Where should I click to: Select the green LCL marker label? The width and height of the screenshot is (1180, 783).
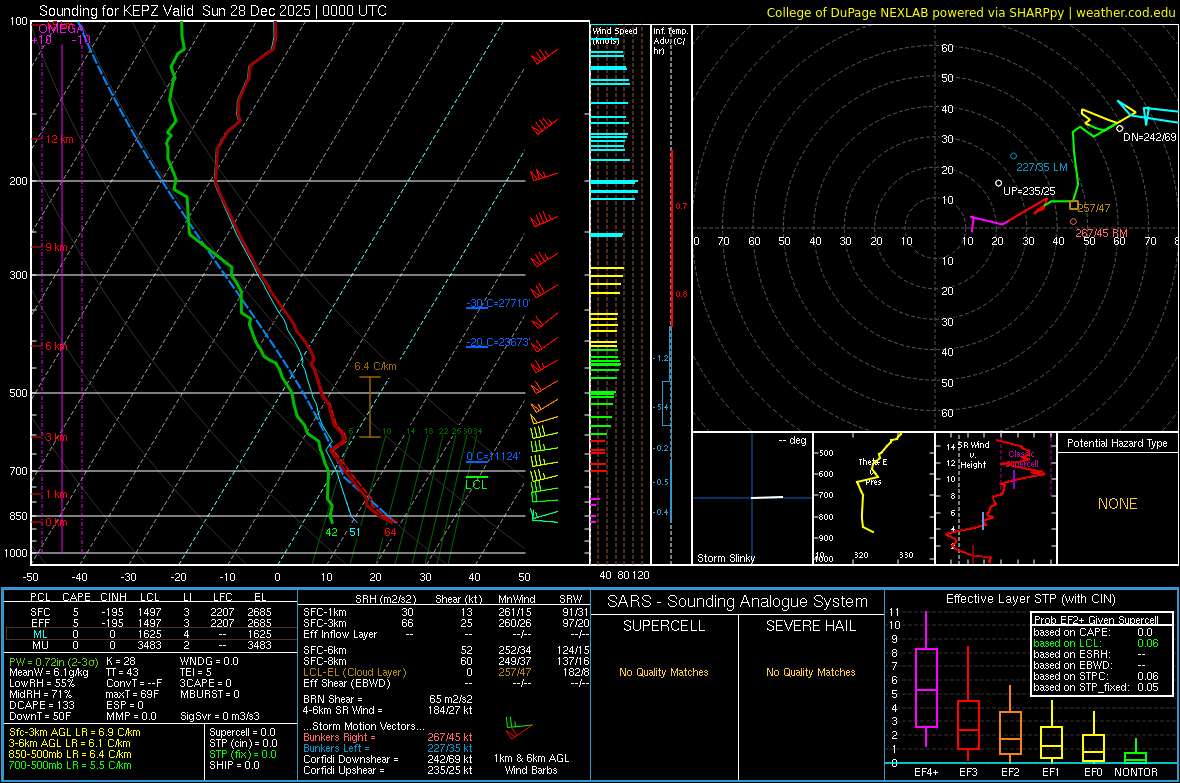476,485
